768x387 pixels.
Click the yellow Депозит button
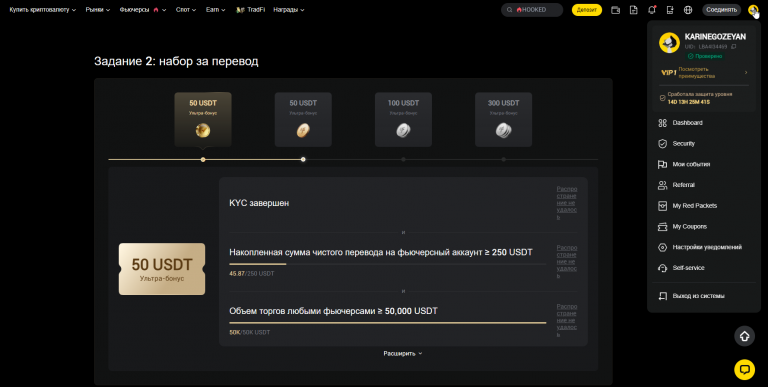point(587,10)
